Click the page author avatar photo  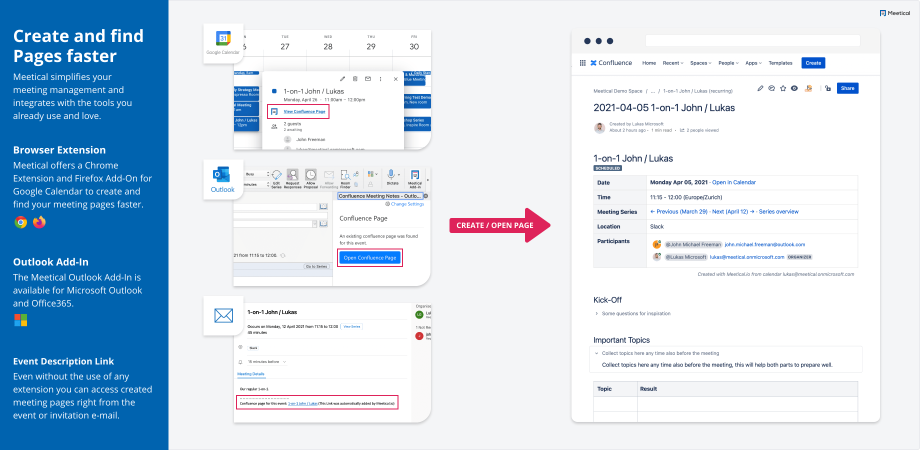tap(599, 127)
